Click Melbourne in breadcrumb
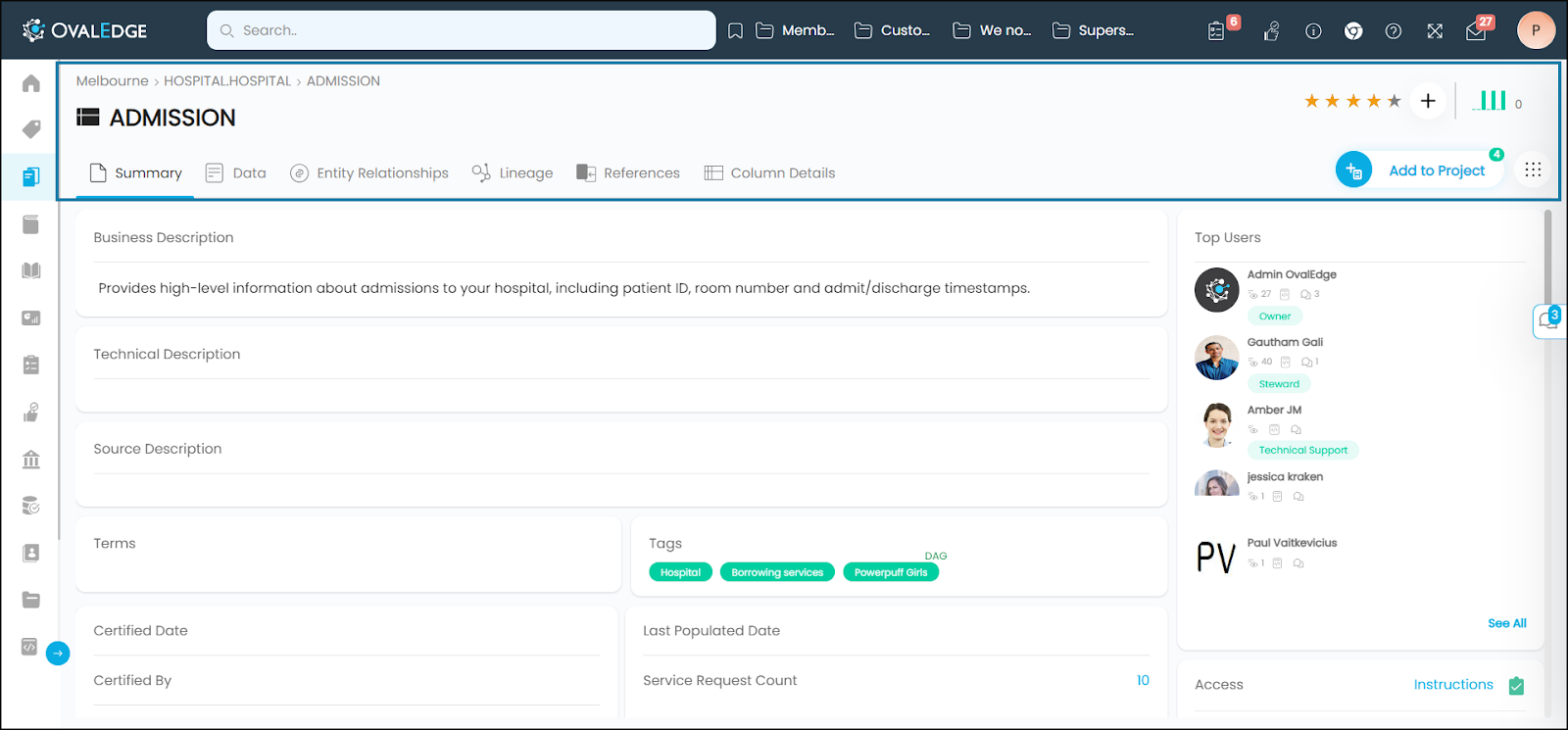Screen dimensions: 1568x730 tap(113, 81)
